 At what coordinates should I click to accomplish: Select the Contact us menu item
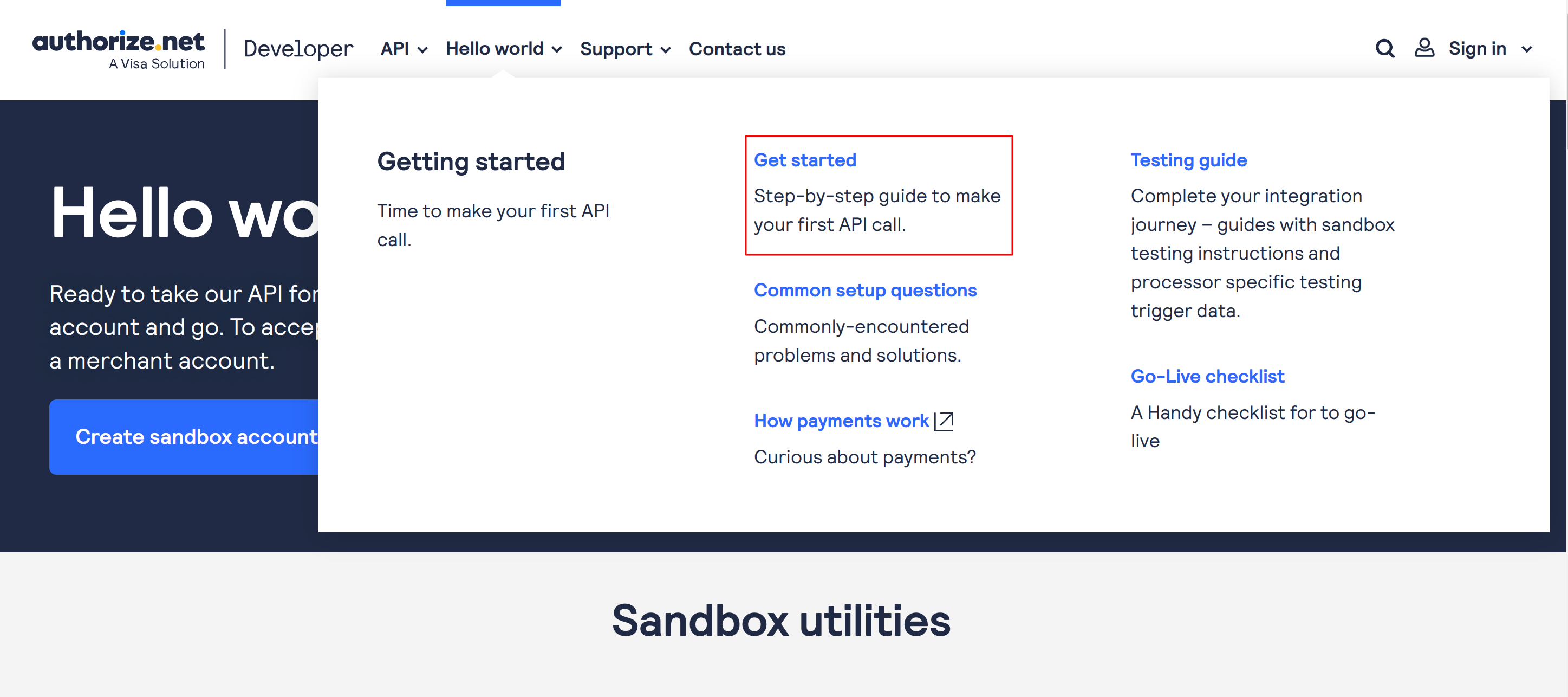[x=738, y=48]
